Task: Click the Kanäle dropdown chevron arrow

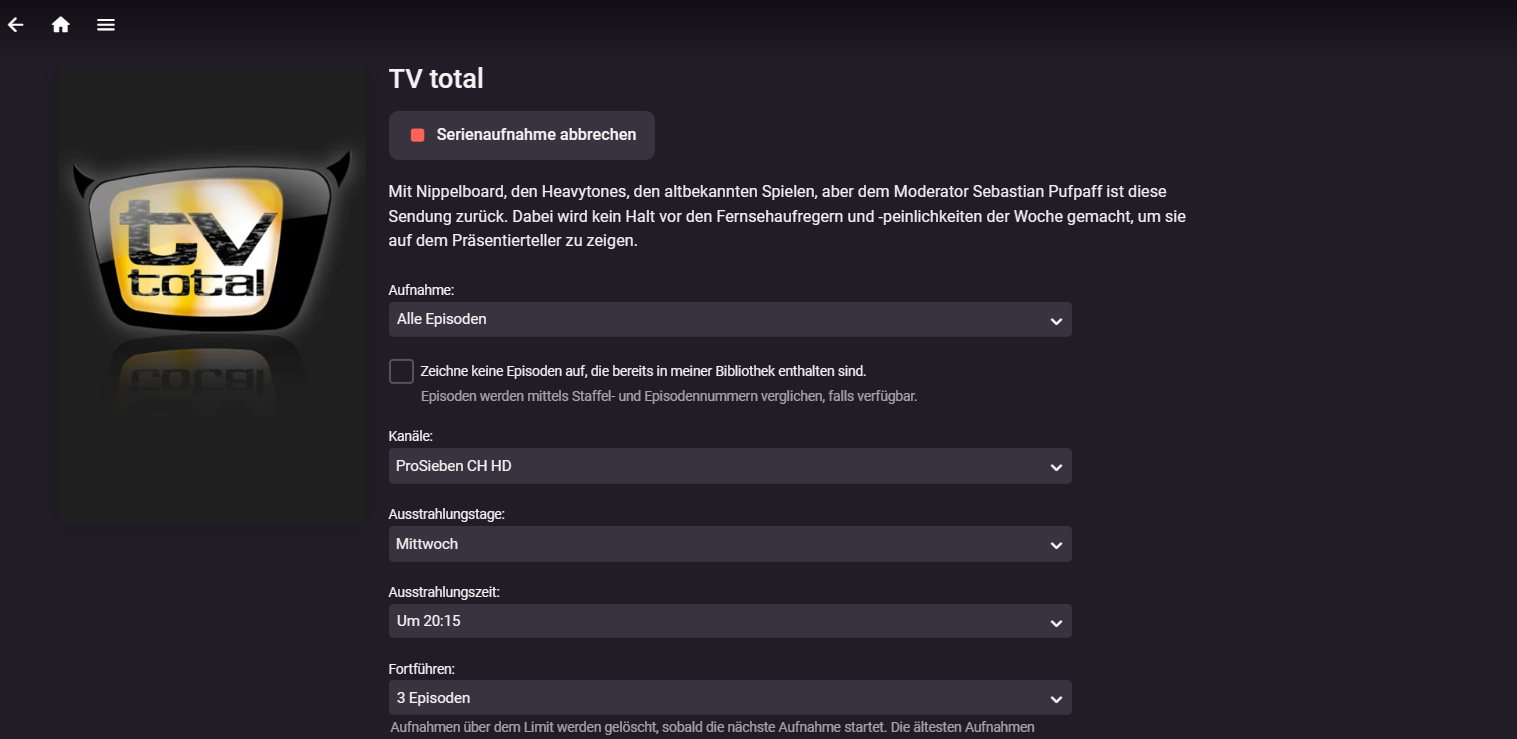Action: 1056,467
